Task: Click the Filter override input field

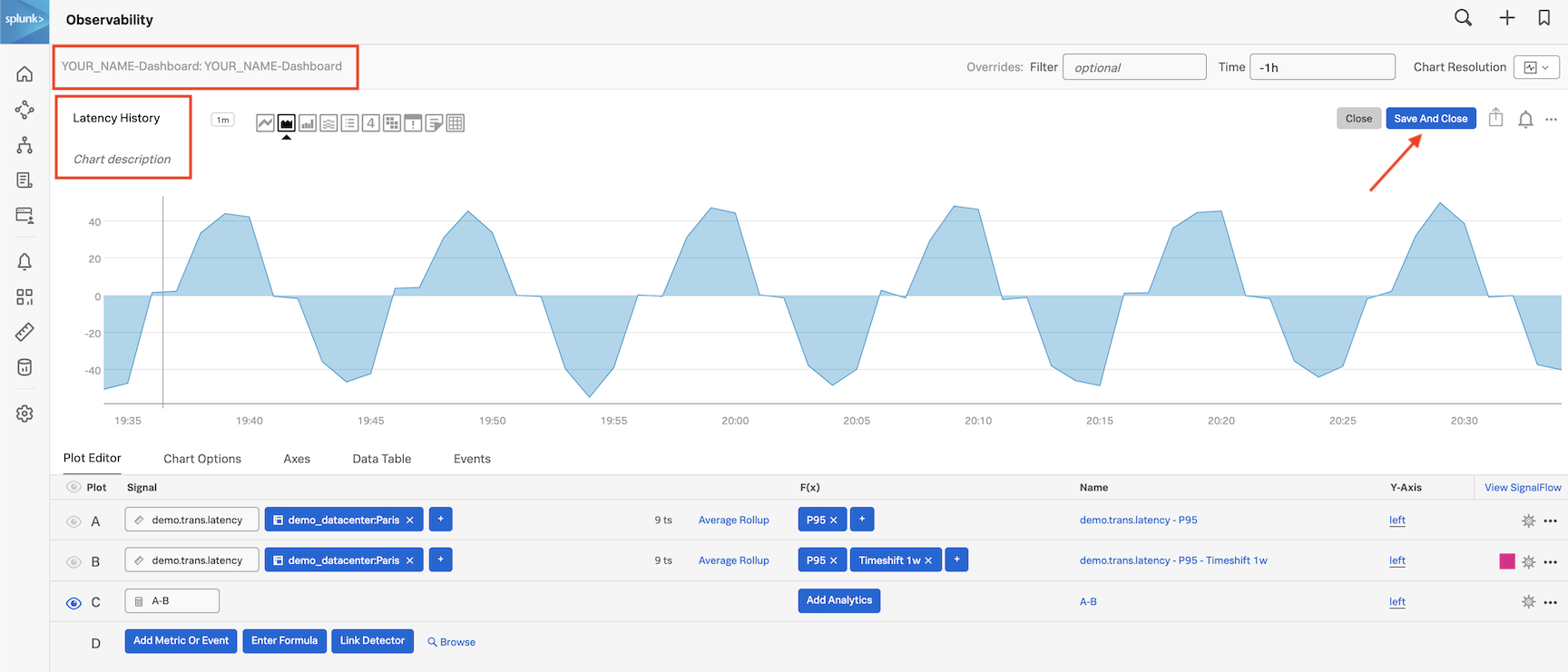Action: [x=1133, y=67]
